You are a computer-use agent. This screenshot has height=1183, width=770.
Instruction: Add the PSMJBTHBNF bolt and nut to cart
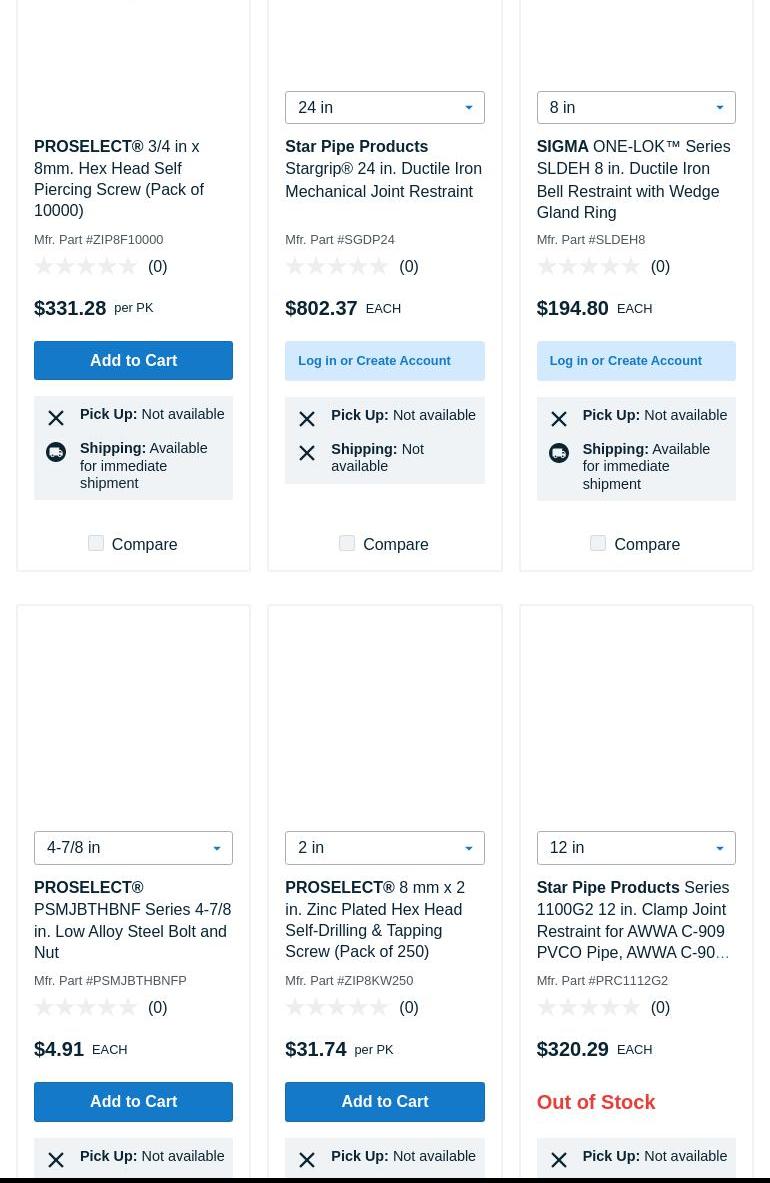tap(133, 1102)
